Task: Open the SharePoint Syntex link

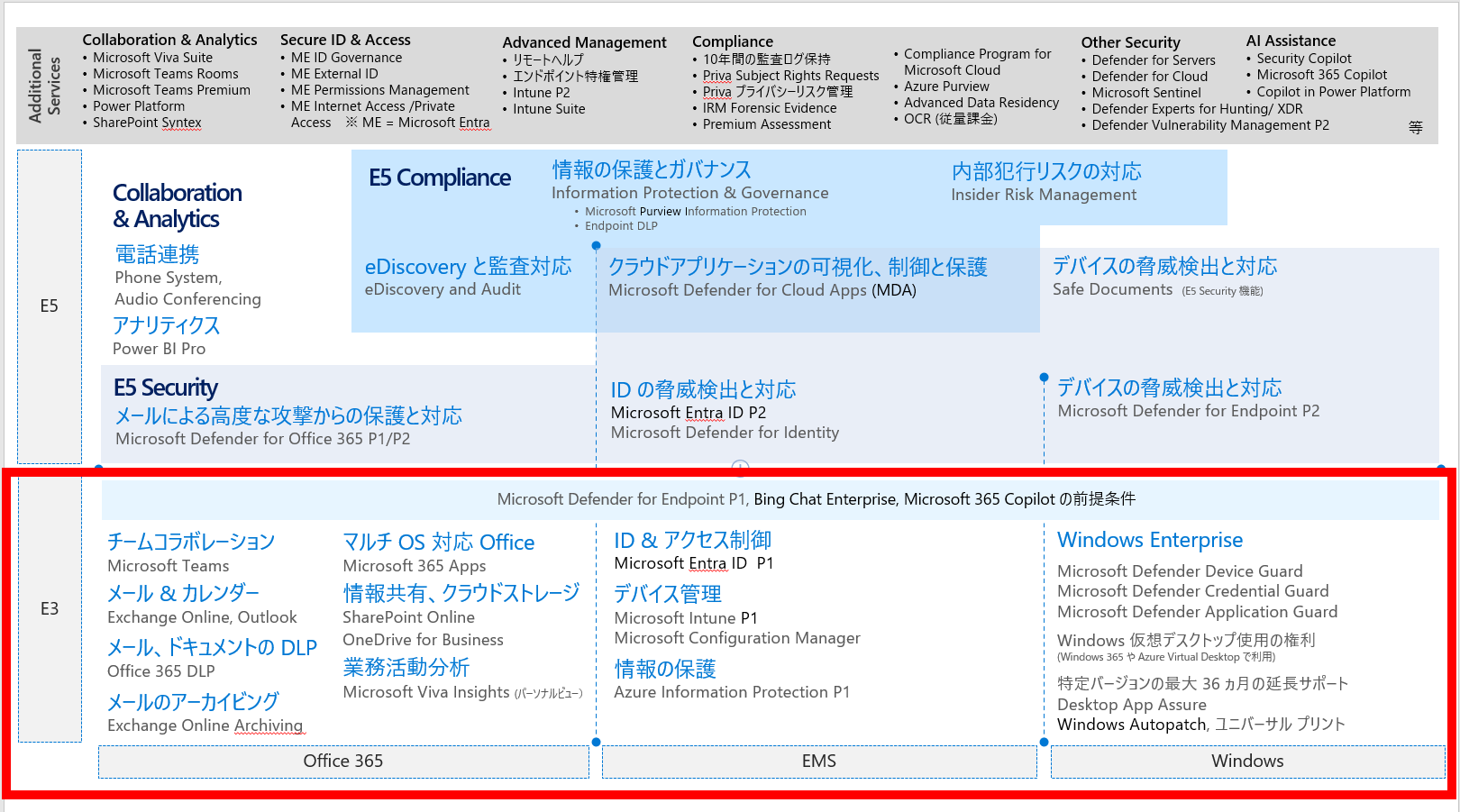Action: [146, 123]
